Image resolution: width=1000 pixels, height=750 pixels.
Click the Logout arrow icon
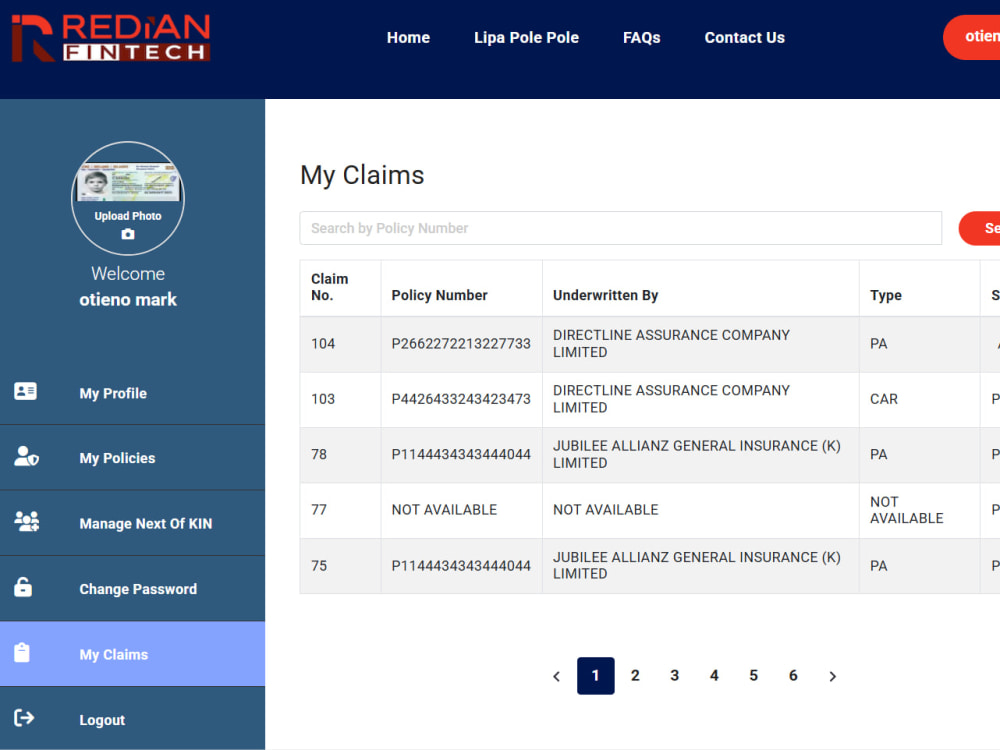24,717
